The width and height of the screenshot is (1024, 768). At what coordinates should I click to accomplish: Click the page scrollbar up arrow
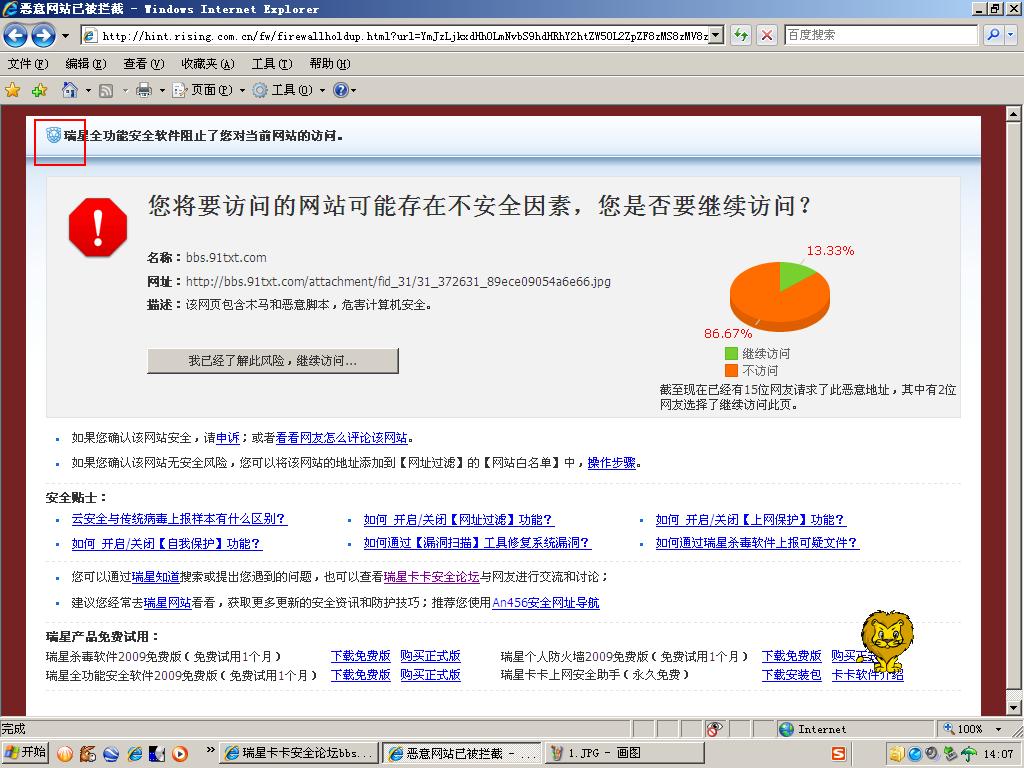pos(1013,114)
